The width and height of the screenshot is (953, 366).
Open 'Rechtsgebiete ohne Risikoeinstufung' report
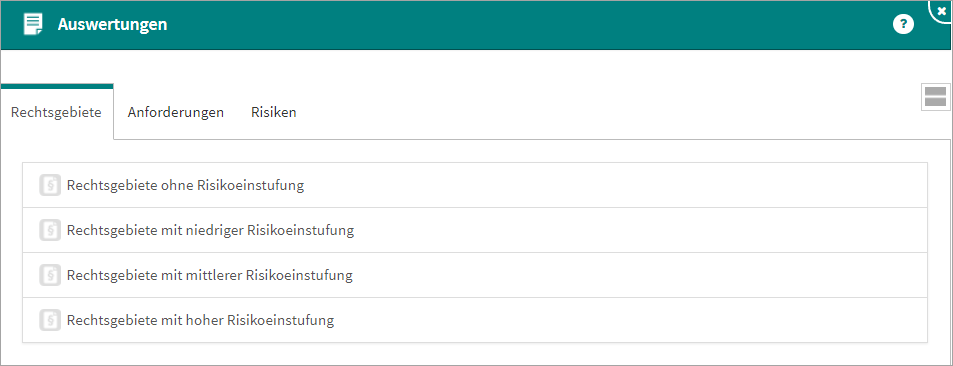click(475, 185)
